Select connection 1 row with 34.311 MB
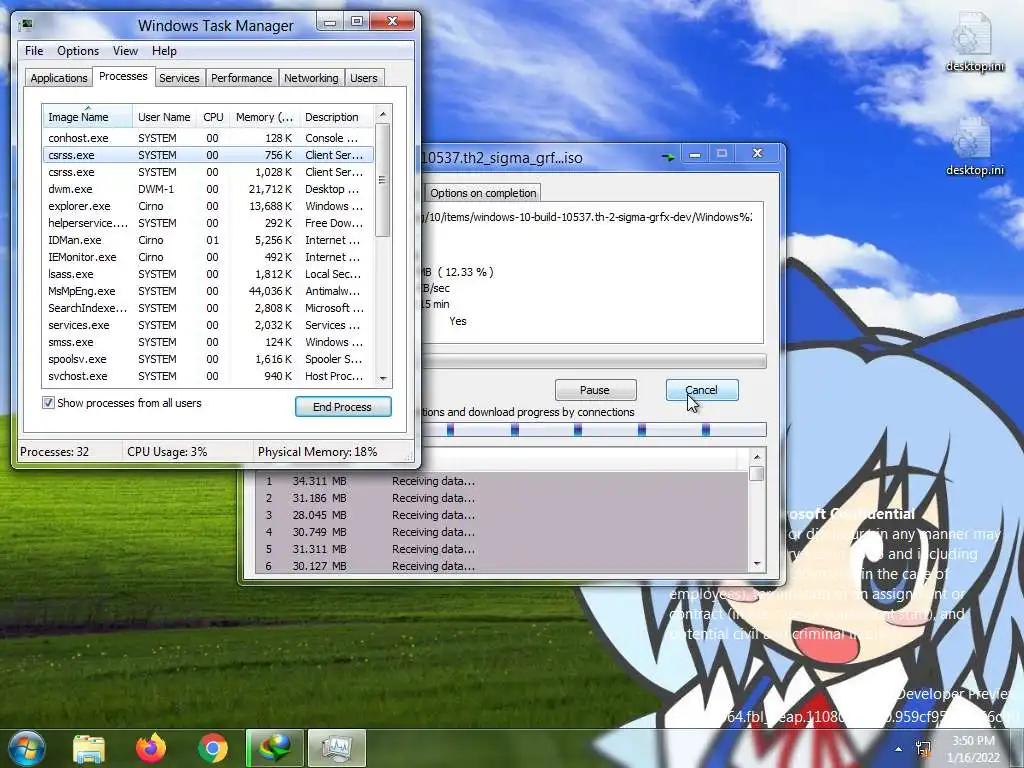 coord(502,481)
